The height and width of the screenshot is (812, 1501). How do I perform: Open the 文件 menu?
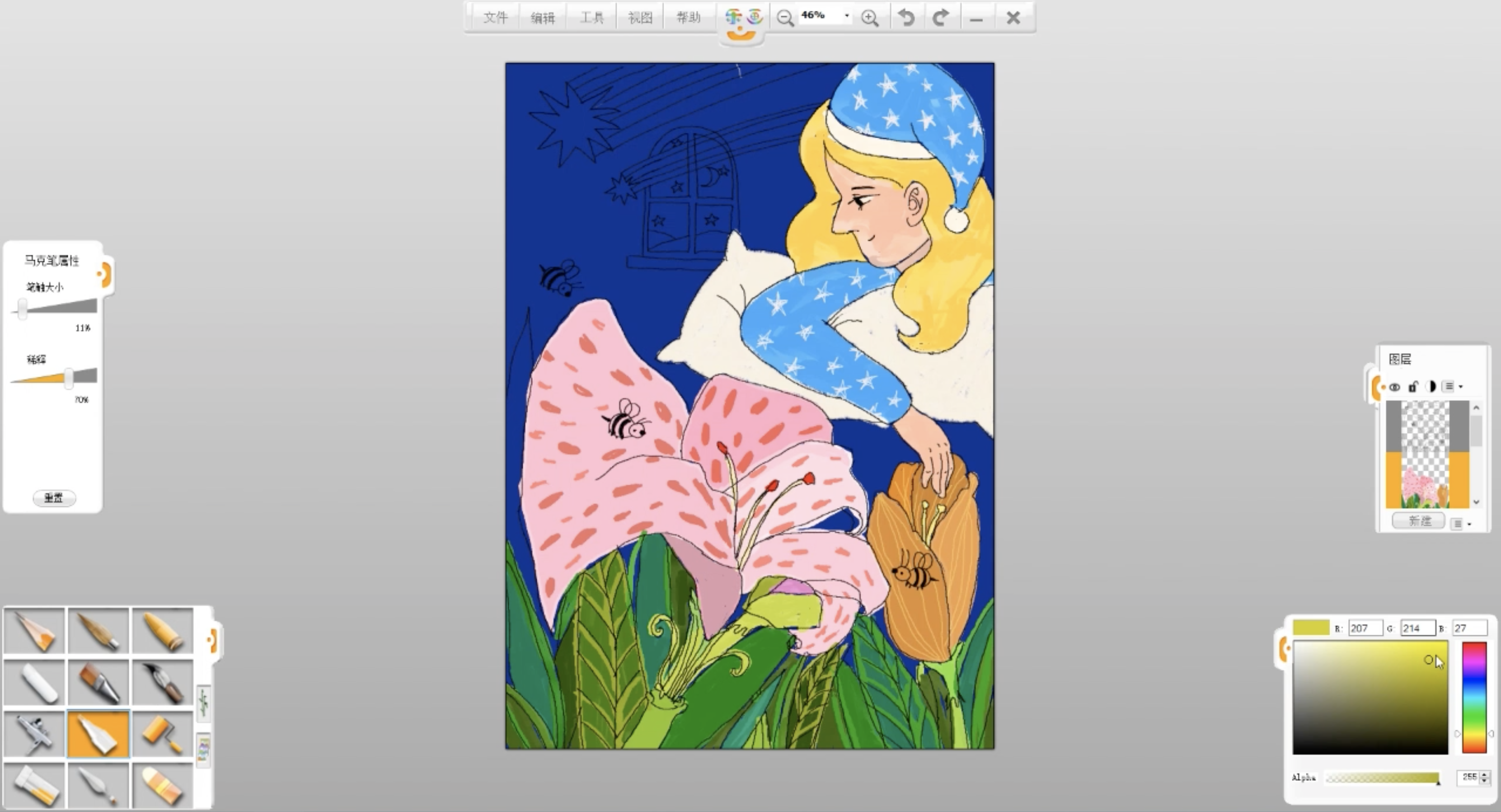point(495,18)
